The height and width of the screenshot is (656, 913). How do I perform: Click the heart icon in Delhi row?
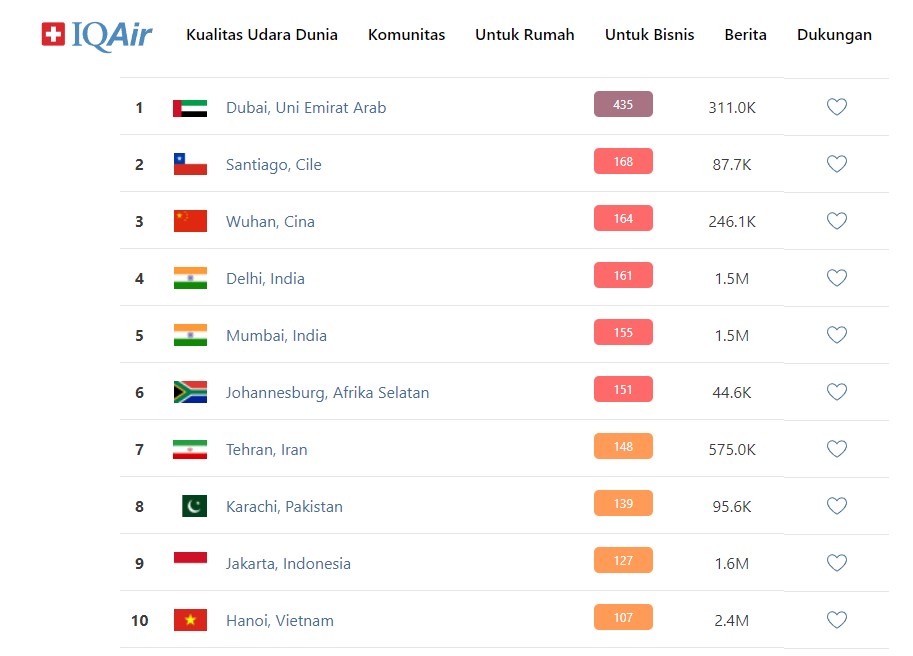click(x=837, y=278)
